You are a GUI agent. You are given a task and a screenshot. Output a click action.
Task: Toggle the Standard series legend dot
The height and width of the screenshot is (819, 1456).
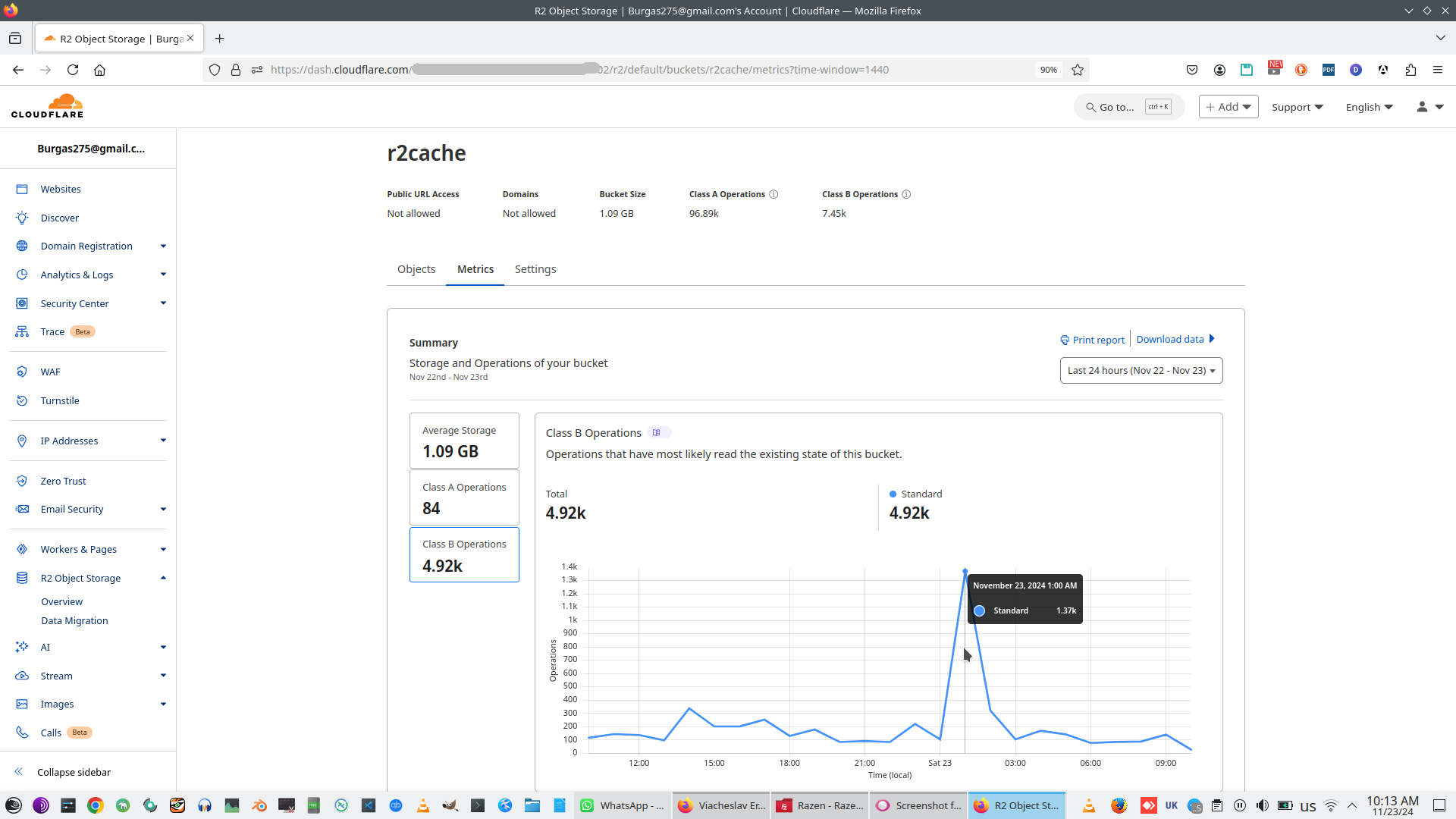[x=893, y=494]
